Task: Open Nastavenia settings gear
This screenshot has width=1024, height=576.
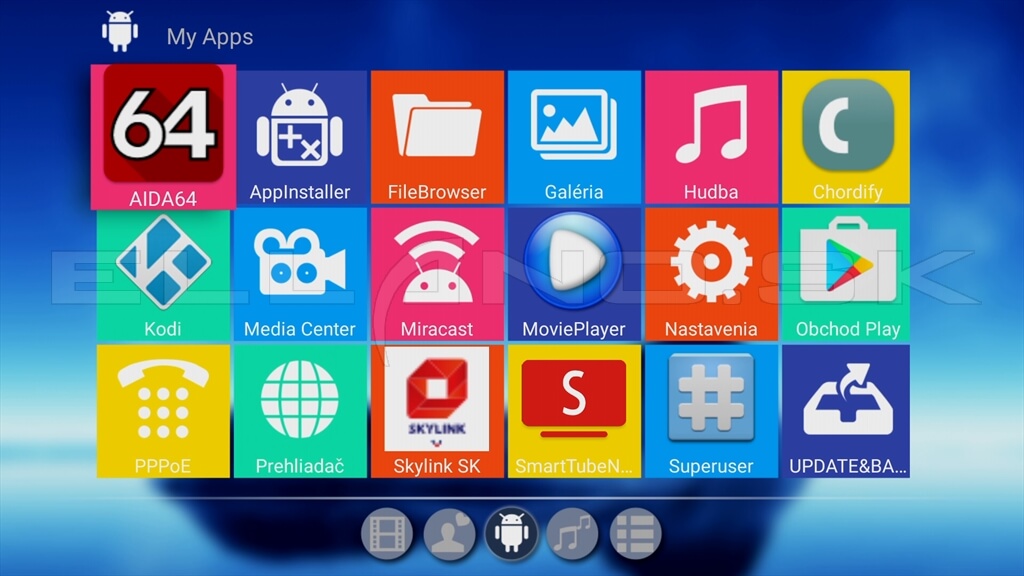Action: coord(711,274)
